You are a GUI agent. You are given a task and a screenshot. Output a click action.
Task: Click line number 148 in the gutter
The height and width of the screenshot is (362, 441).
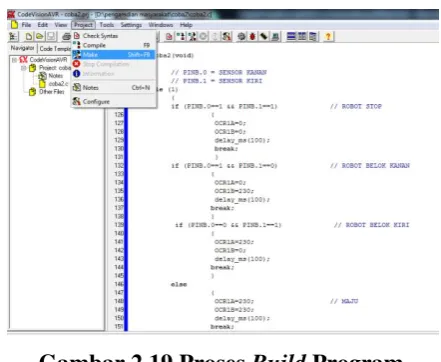pyautogui.click(x=119, y=301)
